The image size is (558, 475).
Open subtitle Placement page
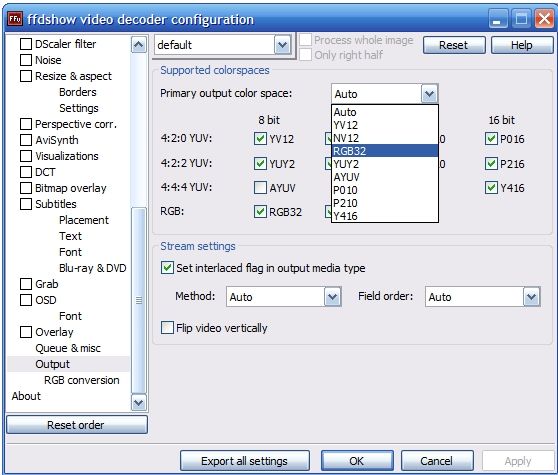click(84, 220)
